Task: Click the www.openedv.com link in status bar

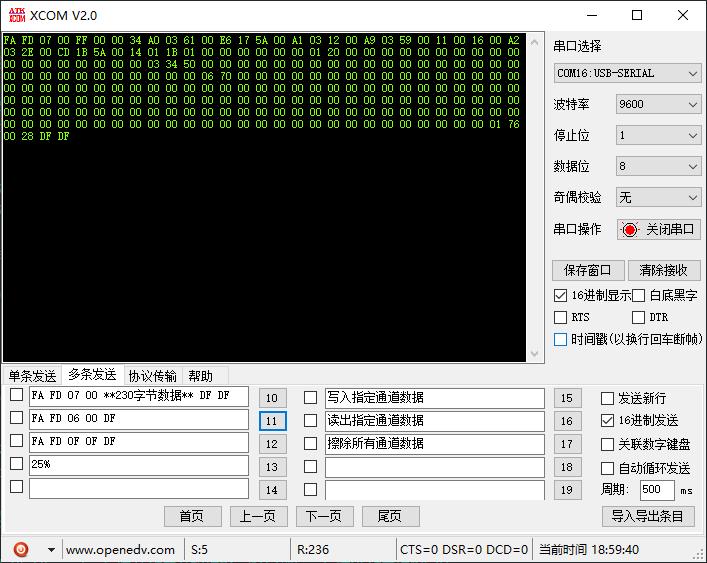Action: pyautogui.click(x=120, y=550)
